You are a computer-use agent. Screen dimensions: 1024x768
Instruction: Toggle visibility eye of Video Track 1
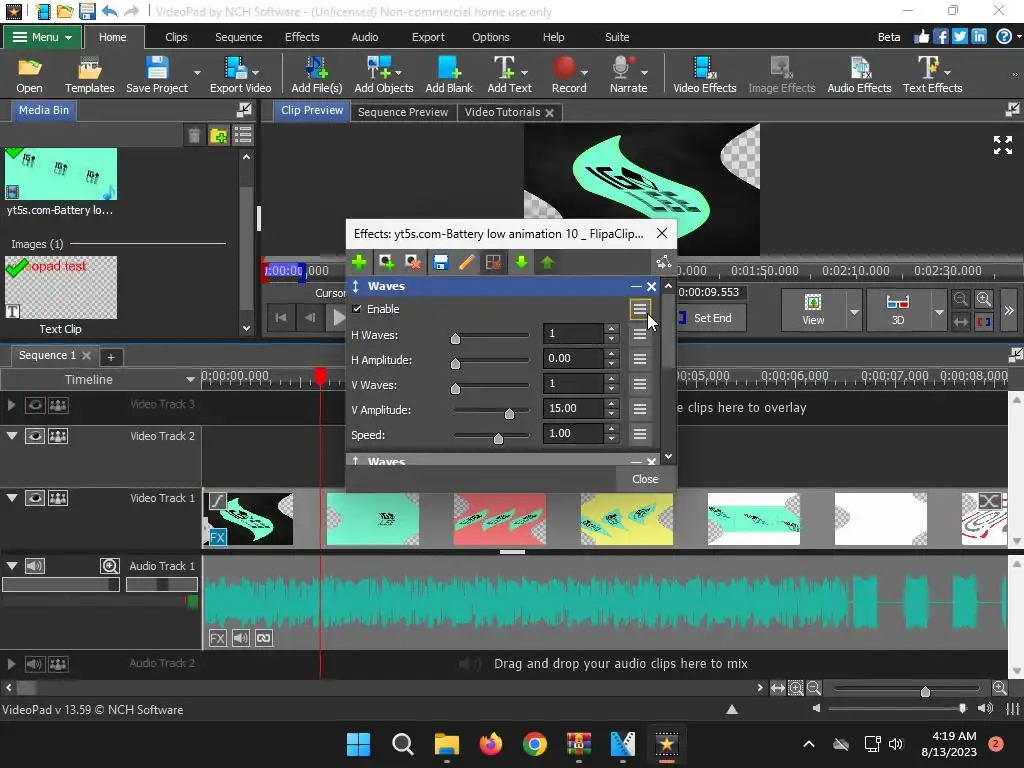click(x=35, y=498)
